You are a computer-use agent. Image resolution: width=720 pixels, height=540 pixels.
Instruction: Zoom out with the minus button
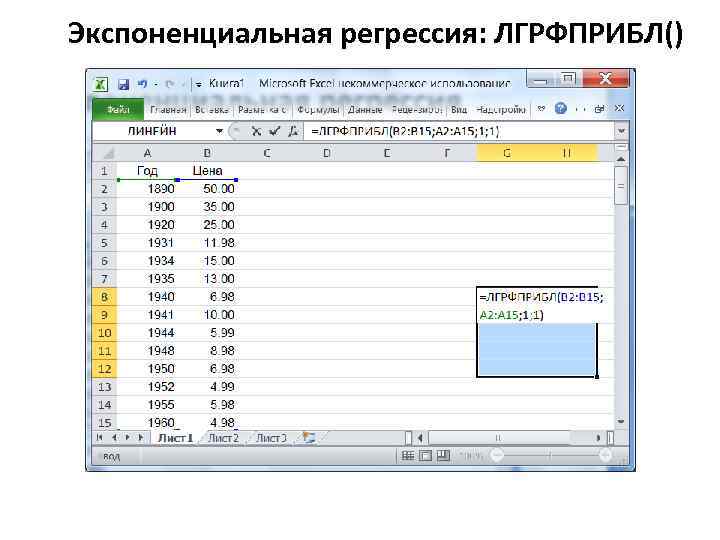497,456
